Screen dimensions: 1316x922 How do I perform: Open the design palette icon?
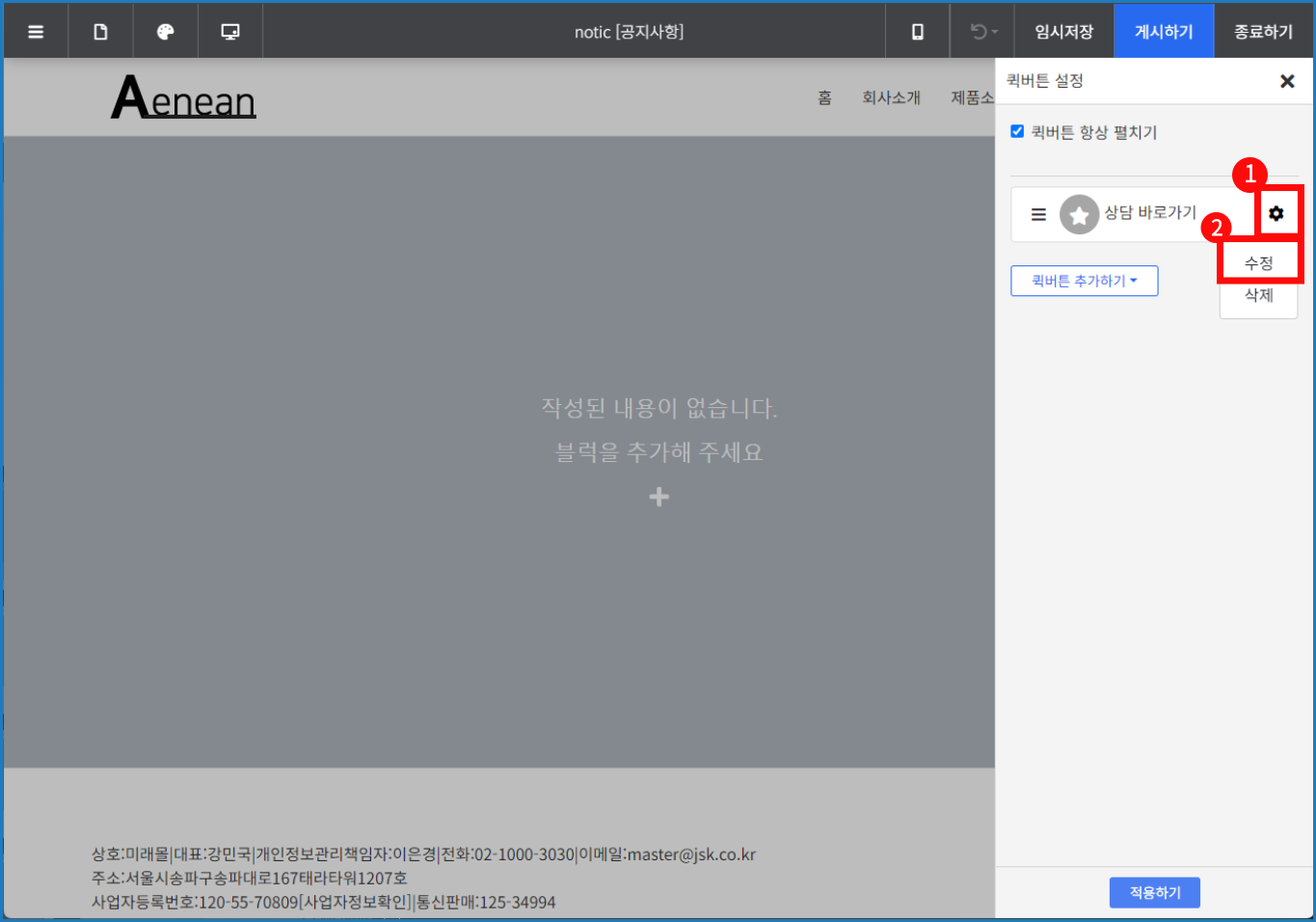coord(165,32)
